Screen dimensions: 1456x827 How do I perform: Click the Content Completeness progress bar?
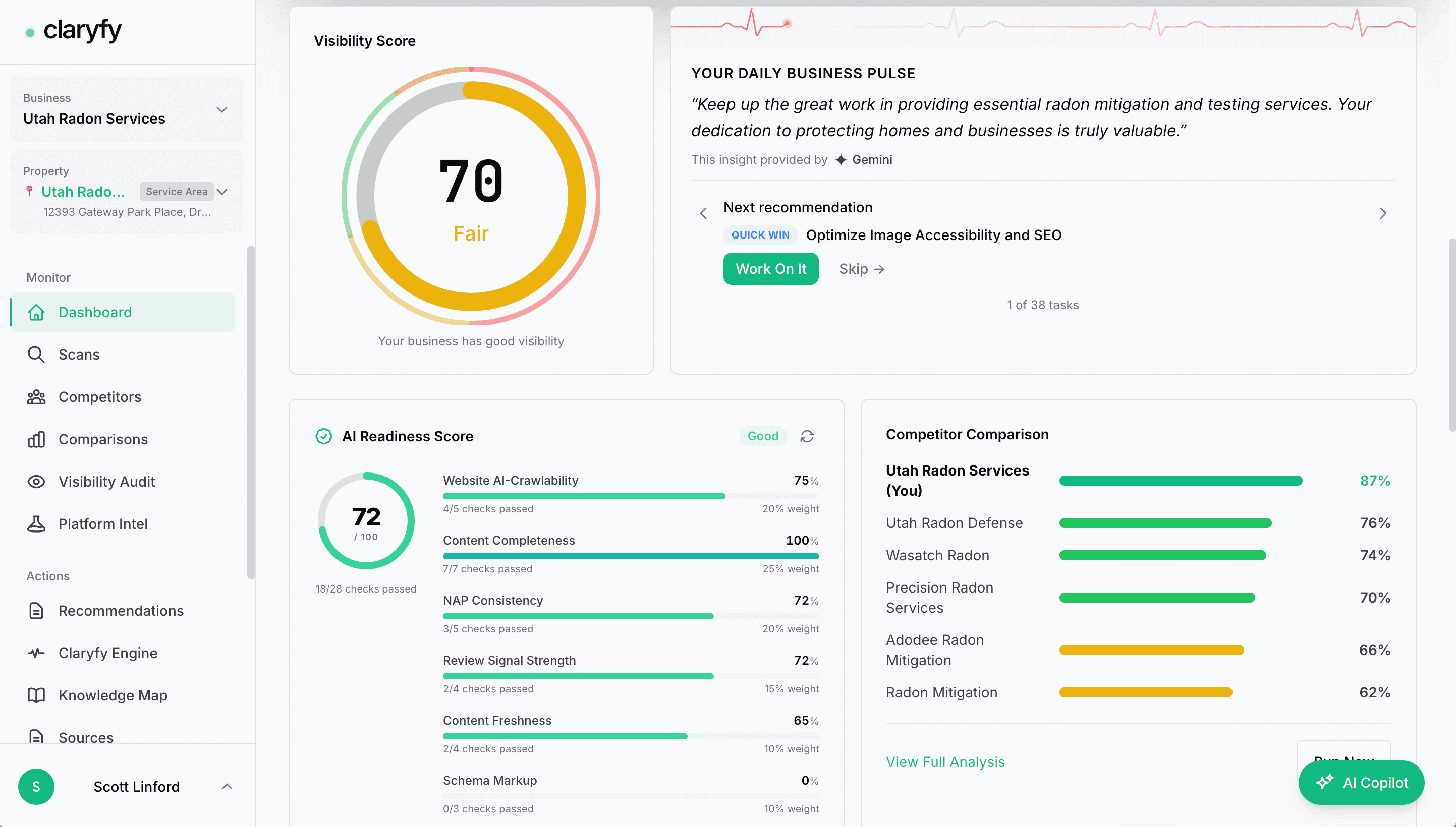click(x=631, y=556)
